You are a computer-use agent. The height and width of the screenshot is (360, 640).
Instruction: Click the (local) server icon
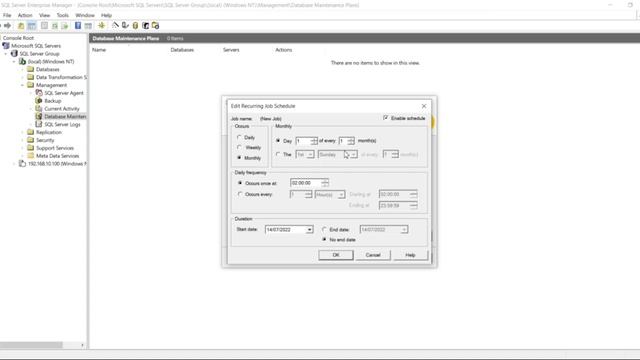pyautogui.click(x=22, y=61)
